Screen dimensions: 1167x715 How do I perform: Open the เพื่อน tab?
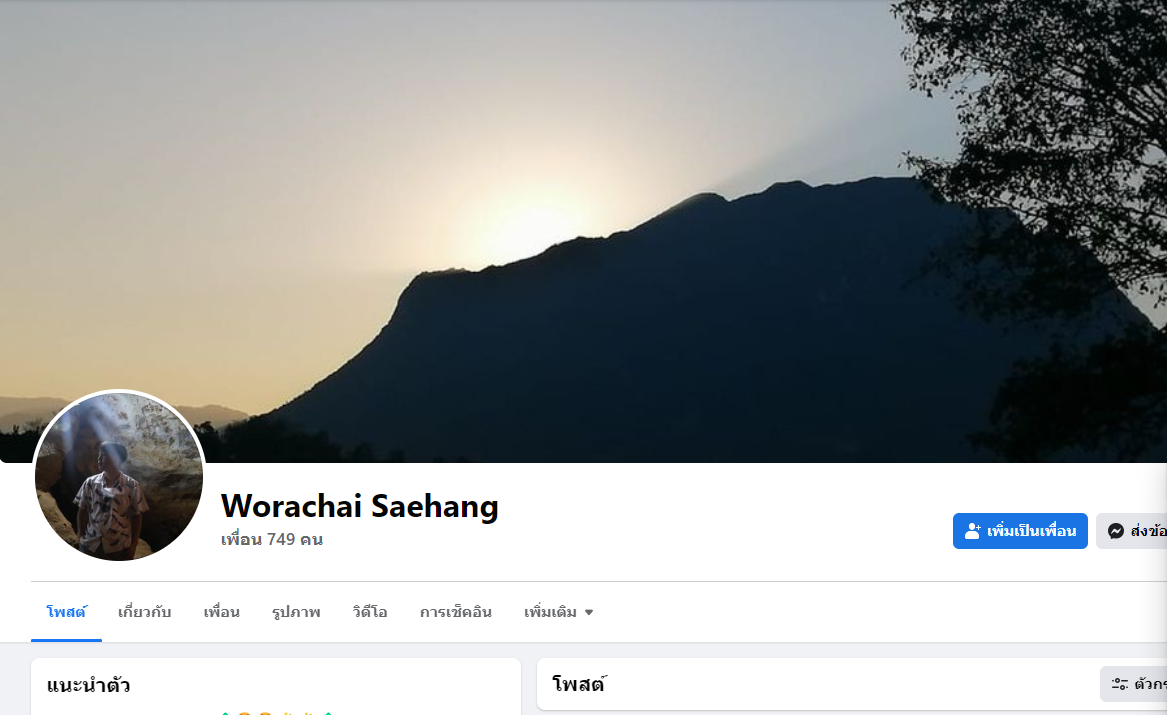click(x=222, y=612)
